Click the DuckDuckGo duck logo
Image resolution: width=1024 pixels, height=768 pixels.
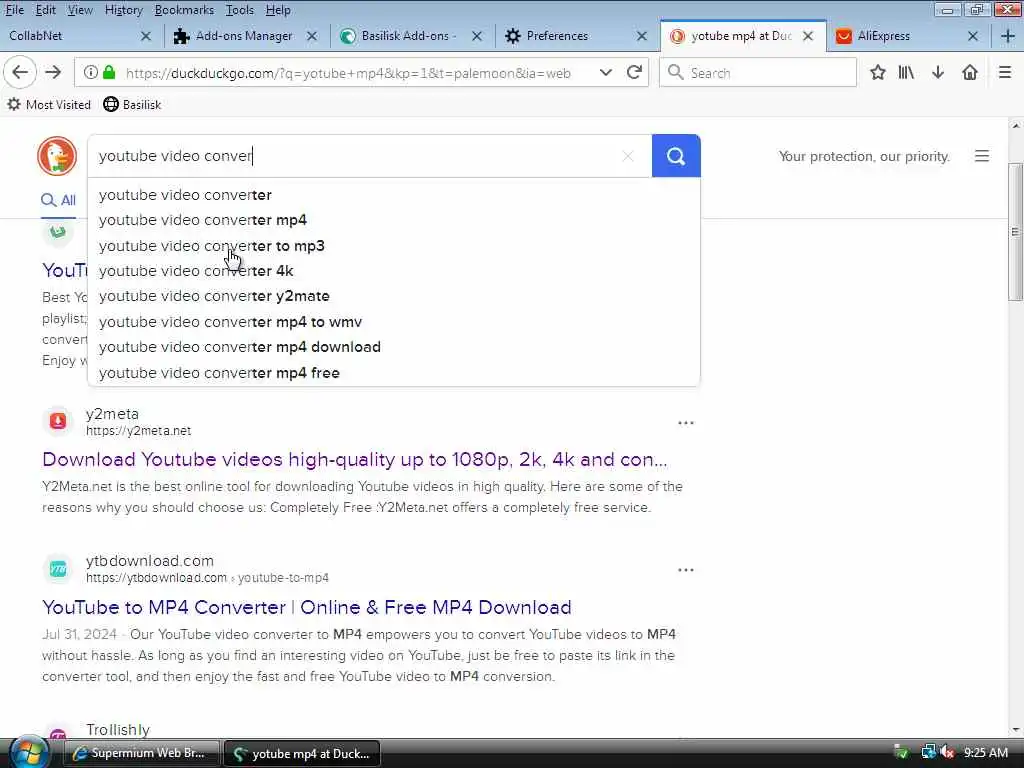[57, 156]
